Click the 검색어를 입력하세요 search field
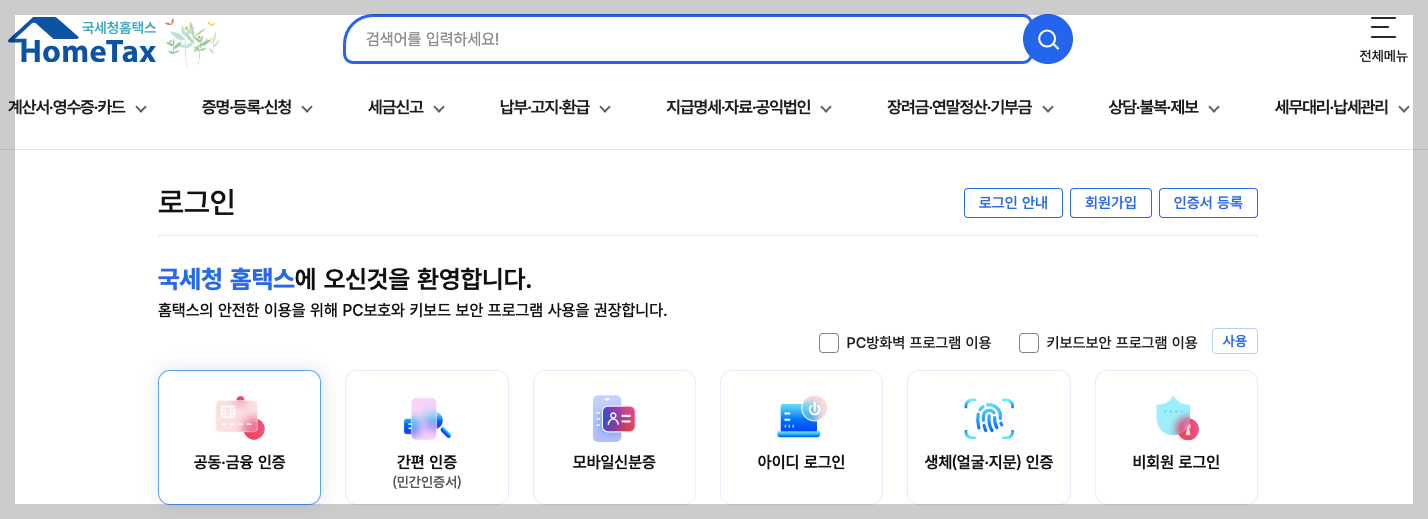 pyautogui.click(x=688, y=39)
